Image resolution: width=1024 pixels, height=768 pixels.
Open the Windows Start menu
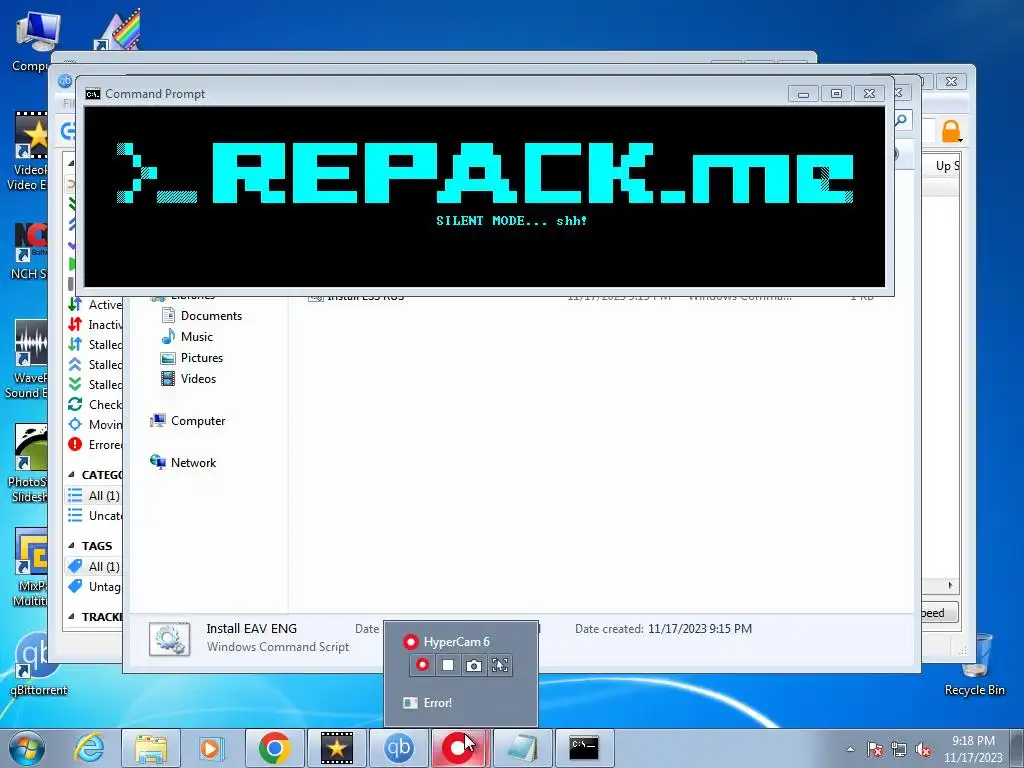[27, 748]
